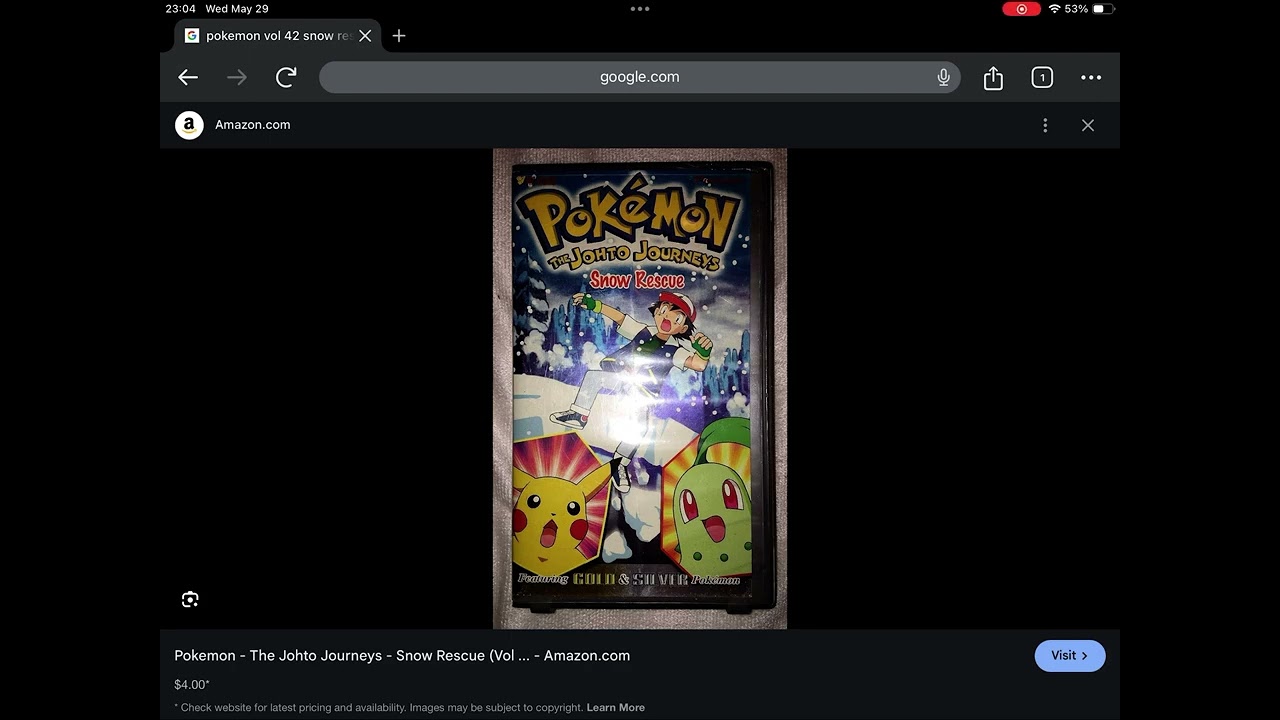Click the Amazon logo icon
This screenshot has height=720, width=1280.
(x=189, y=125)
